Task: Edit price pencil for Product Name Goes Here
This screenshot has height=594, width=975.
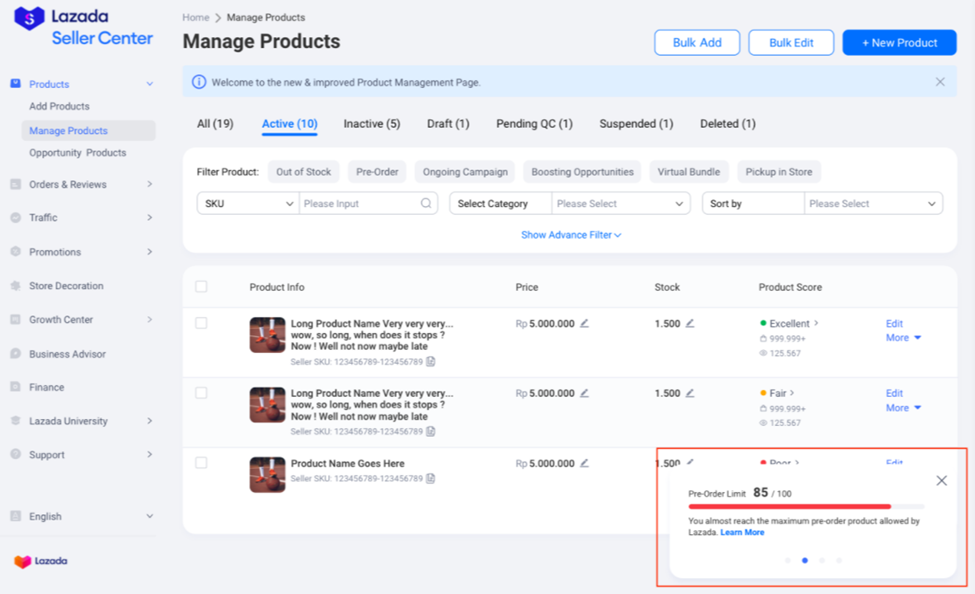Action: tap(584, 463)
